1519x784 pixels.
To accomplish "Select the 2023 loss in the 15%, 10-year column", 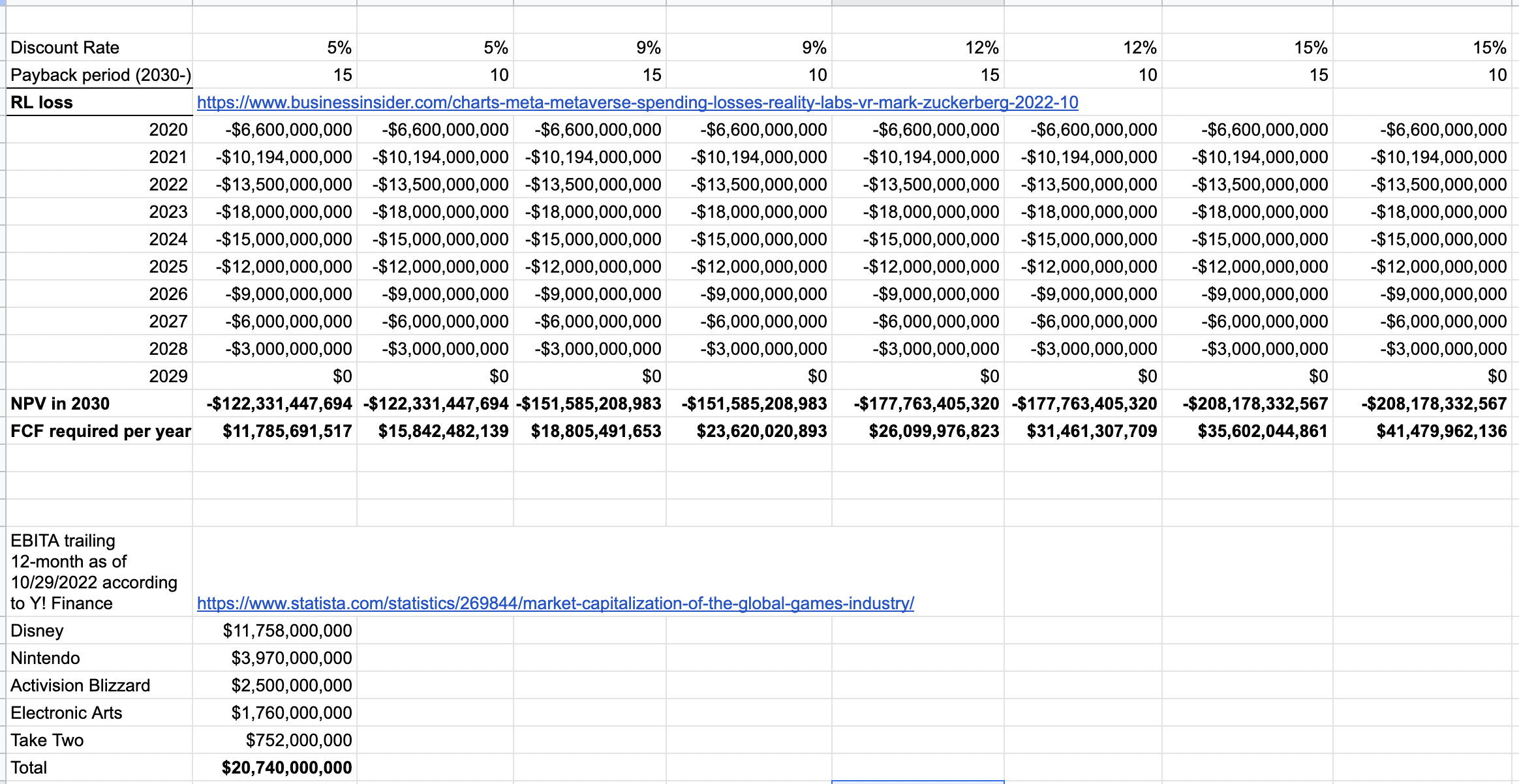I will click(1422, 212).
